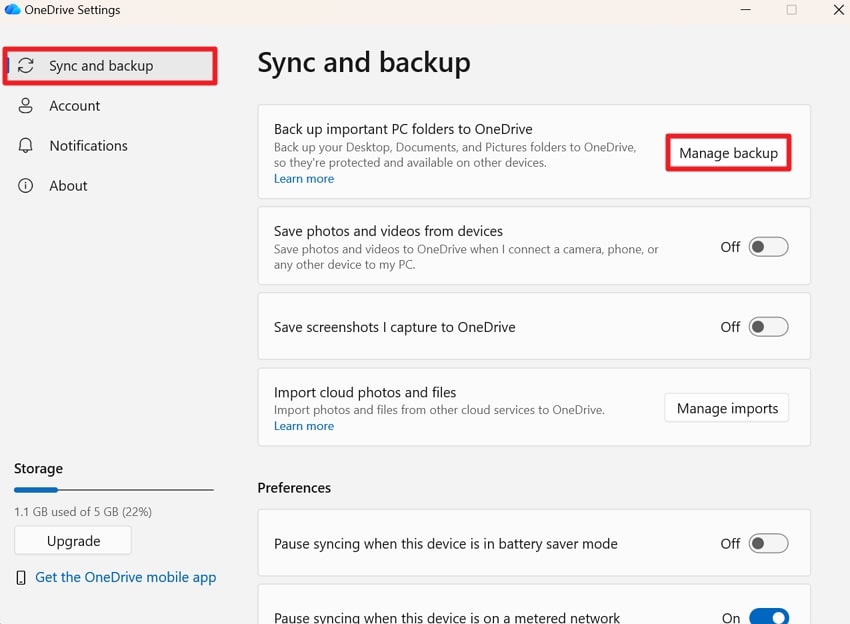Switch to the Account section
Viewport: 850px width, 624px height.
pyautogui.click(x=74, y=105)
